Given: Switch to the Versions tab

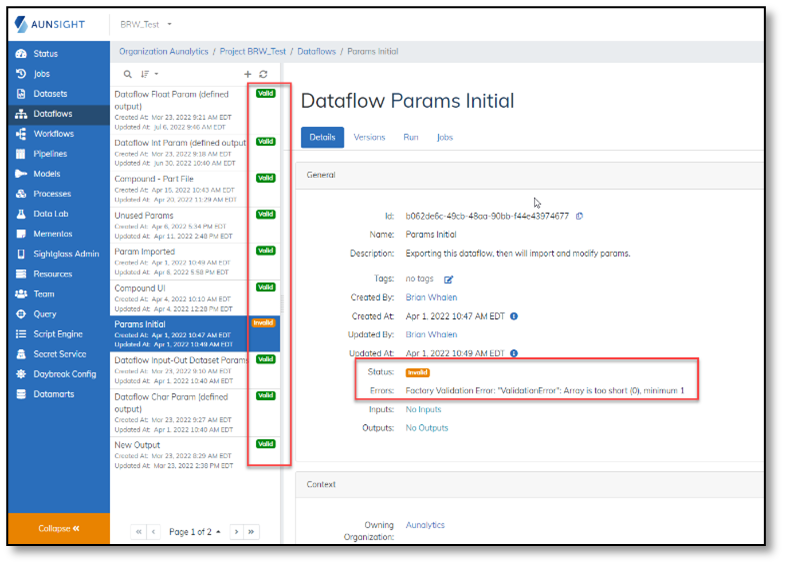Looking at the screenshot, I should [369, 137].
